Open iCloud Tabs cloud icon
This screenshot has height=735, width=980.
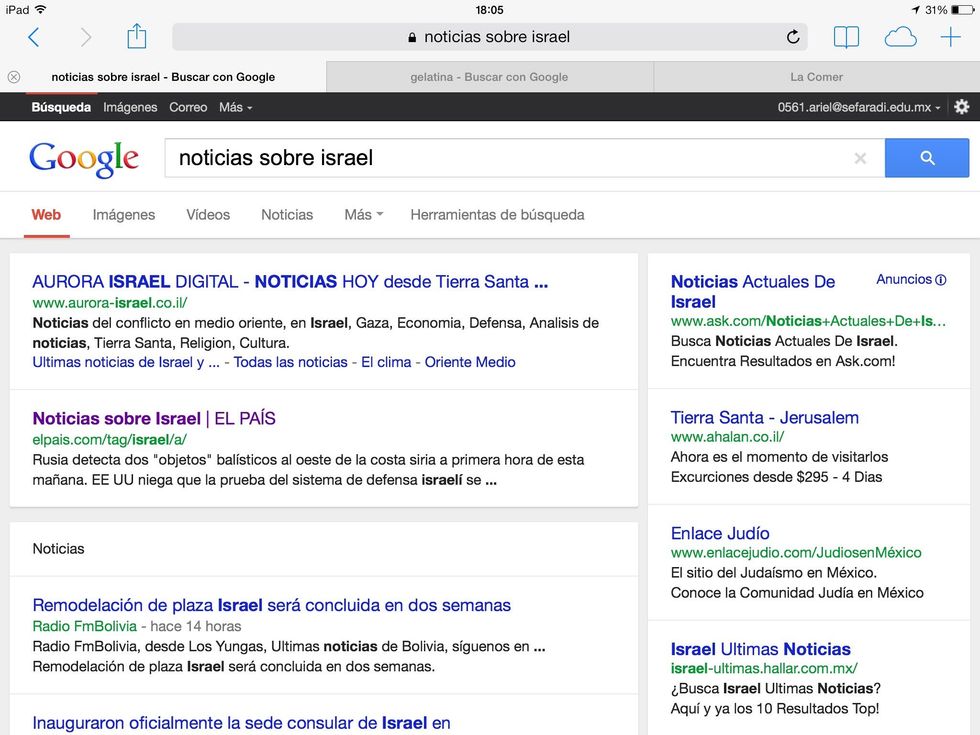(900, 37)
